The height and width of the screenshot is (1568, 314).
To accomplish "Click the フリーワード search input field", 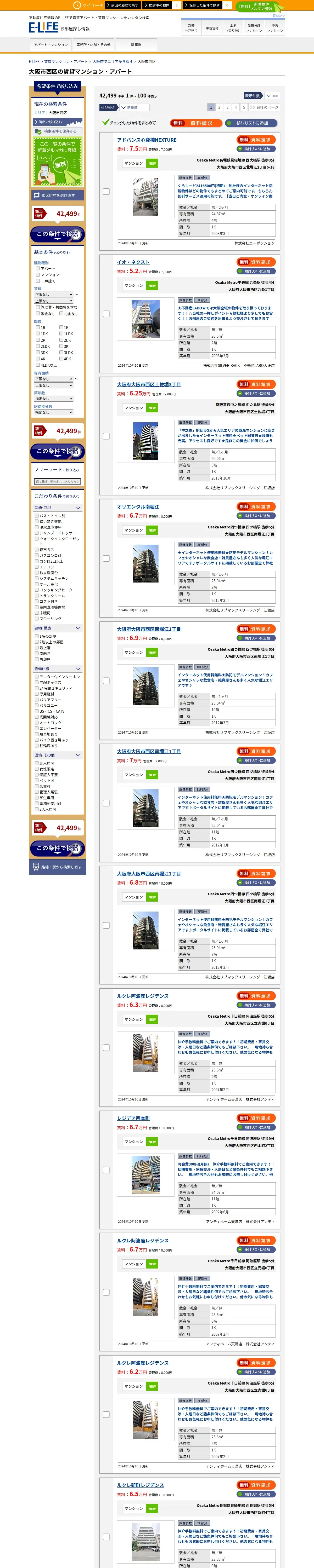I will tap(57, 481).
